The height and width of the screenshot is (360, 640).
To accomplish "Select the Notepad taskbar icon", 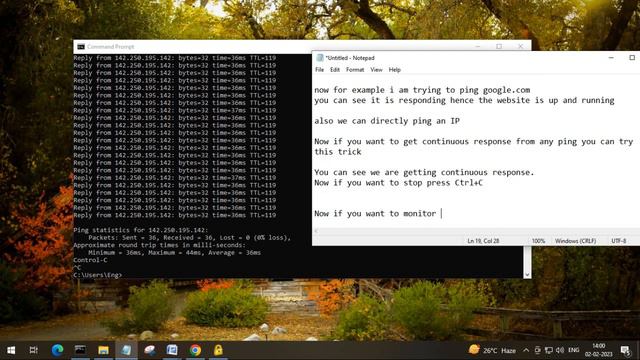I will click(126, 350).
